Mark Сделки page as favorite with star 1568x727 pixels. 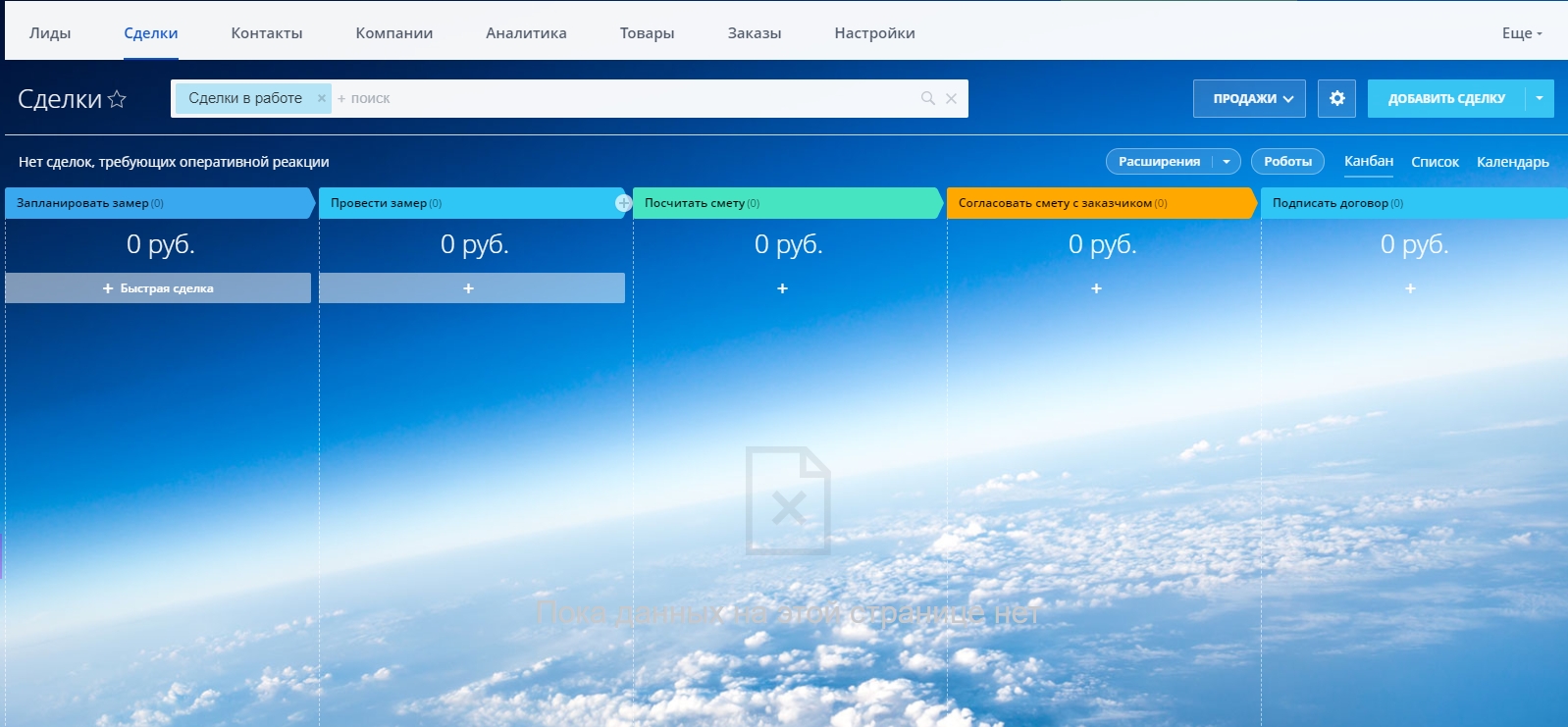click(x=117, y=99)
